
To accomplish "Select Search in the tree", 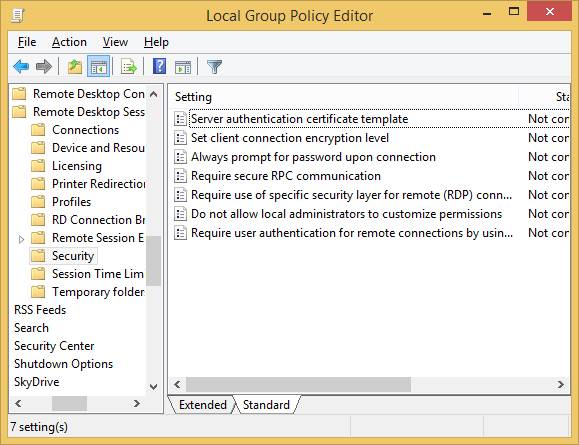I will coord(31,328).
